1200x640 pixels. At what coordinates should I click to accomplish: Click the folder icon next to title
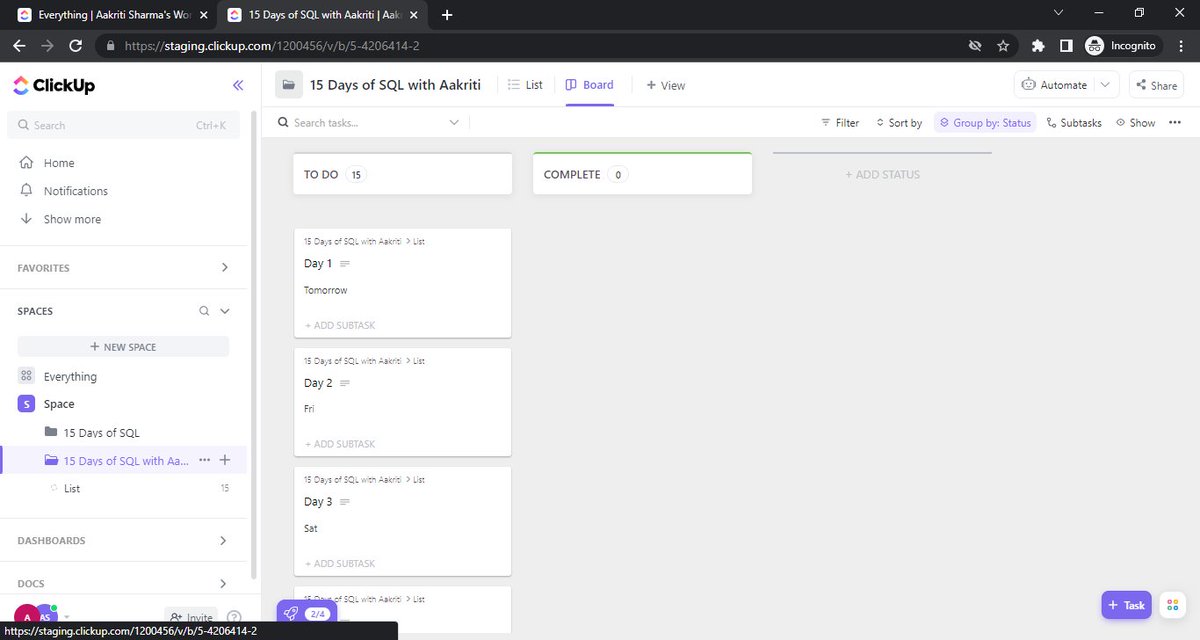[289, 85]
